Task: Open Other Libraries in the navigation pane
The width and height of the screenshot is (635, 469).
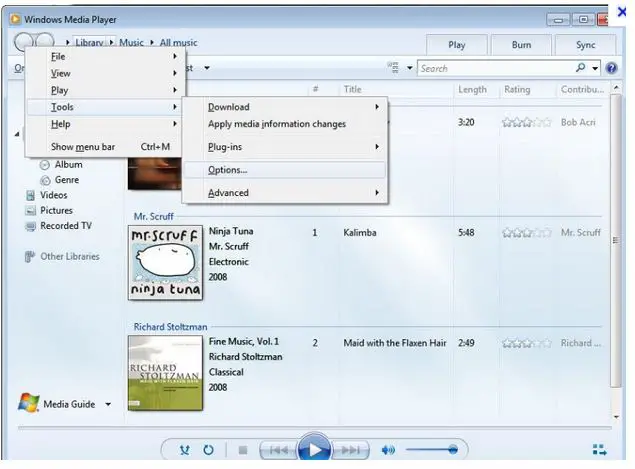Action: [70, 257]
